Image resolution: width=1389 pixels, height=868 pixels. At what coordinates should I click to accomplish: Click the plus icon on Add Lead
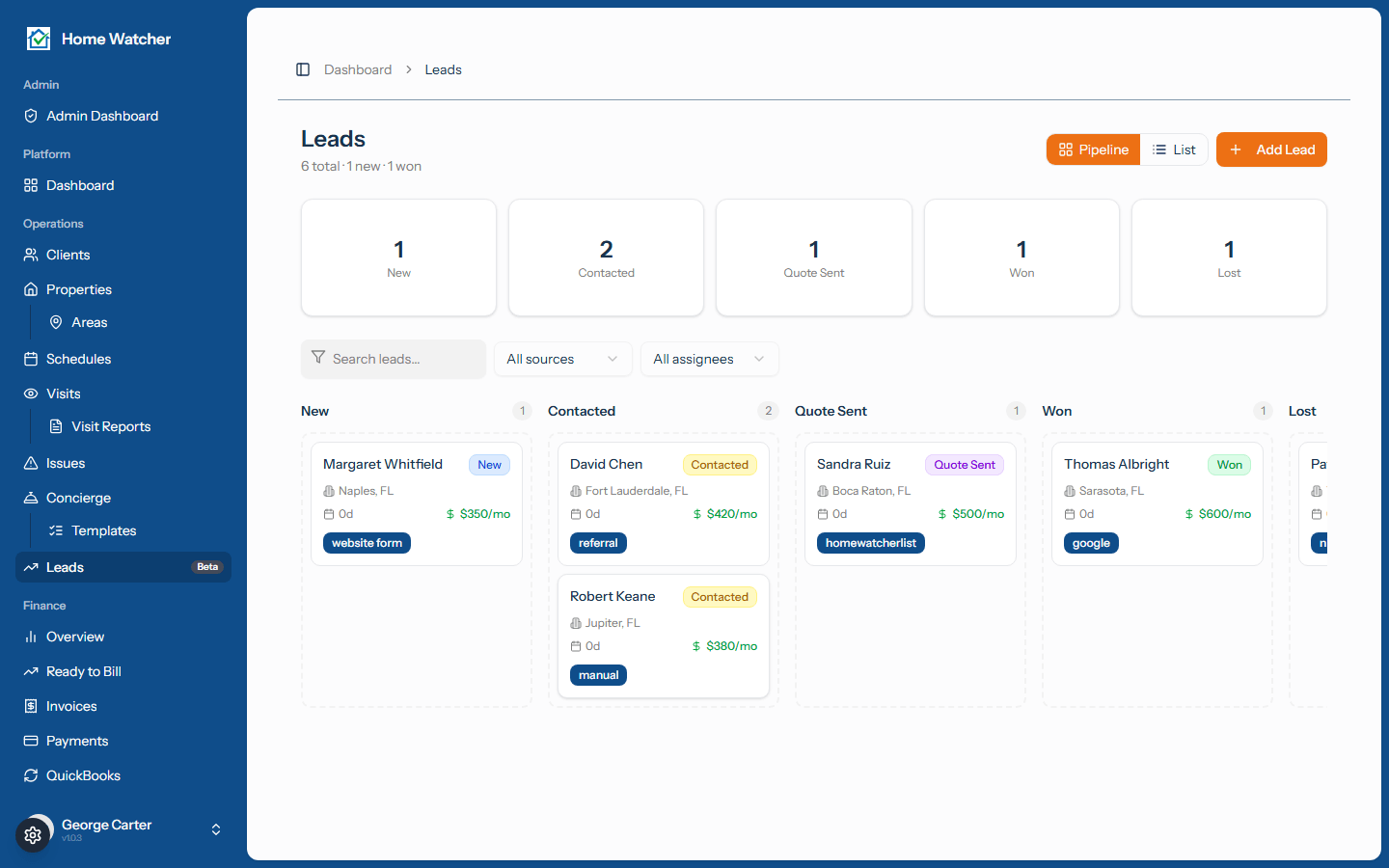click(1236, 149)
